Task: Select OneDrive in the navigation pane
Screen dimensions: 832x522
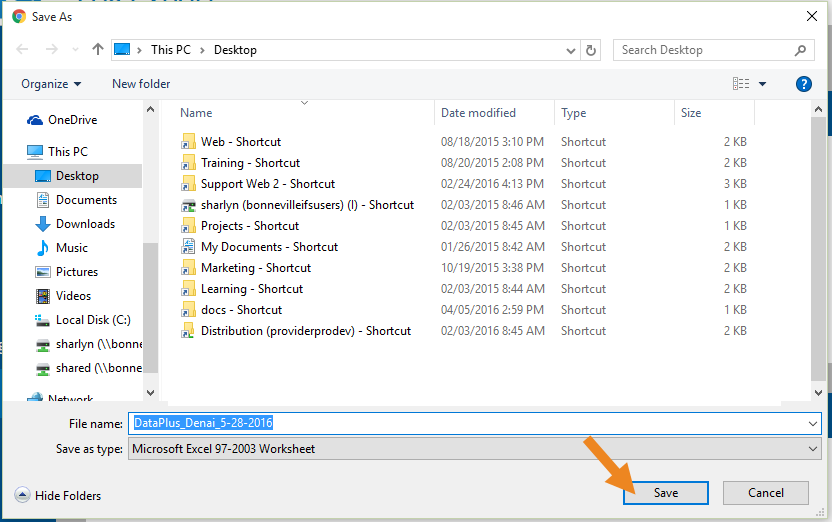Action: tap(72, 120)
